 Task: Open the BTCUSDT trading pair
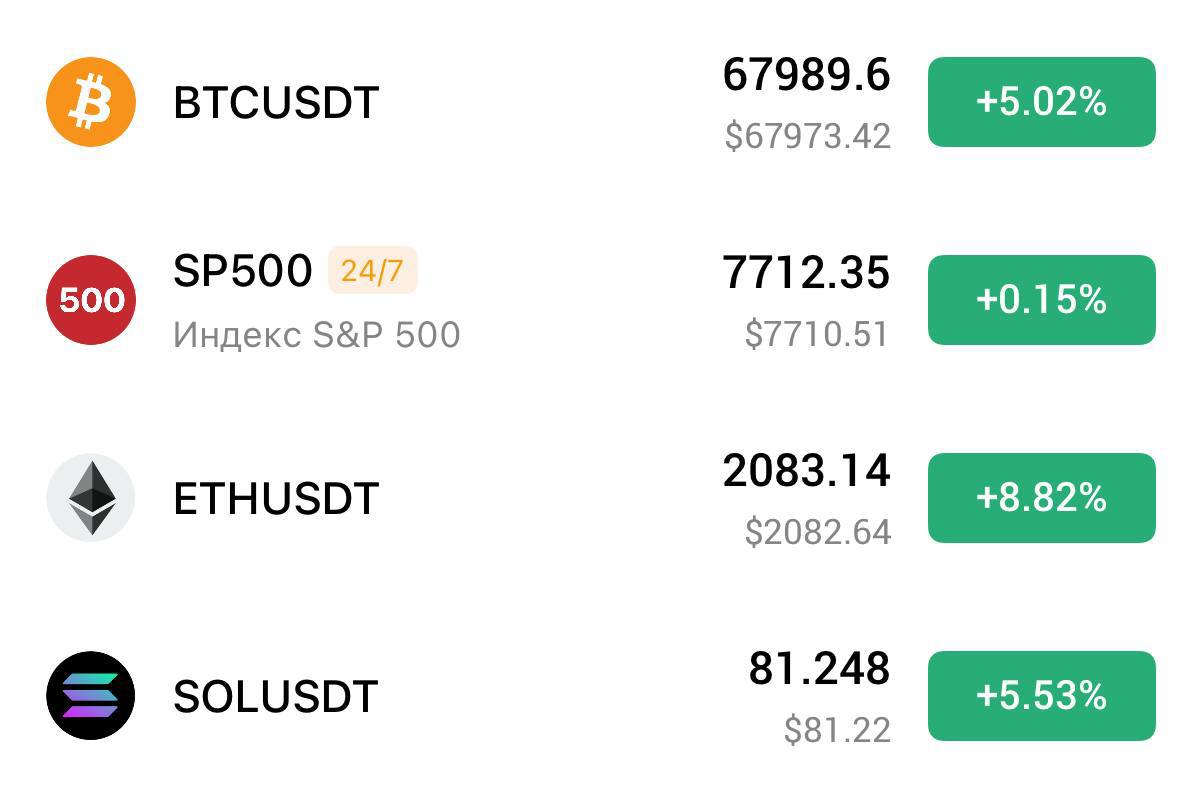[x=276, y=102]
